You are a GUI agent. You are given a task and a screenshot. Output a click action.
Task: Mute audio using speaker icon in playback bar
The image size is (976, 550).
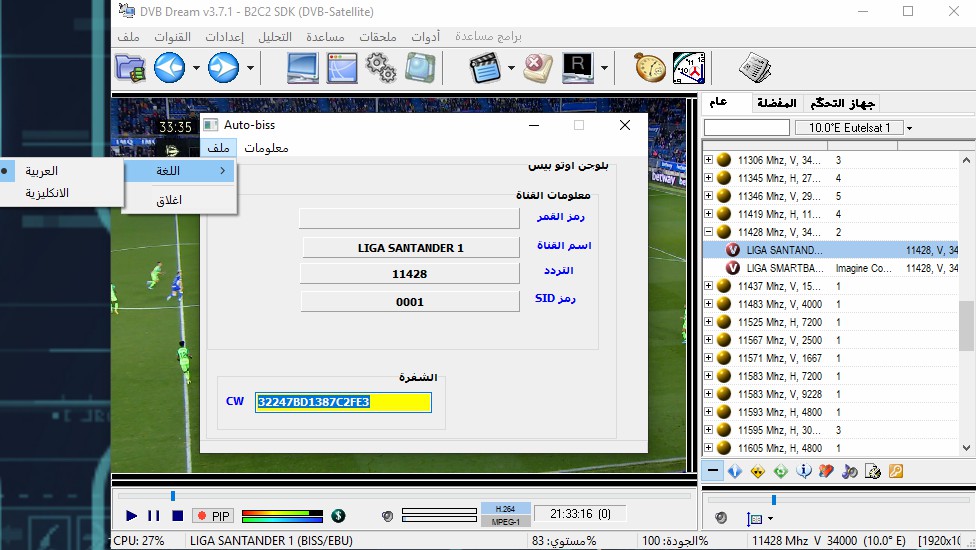[x=388, y=516]
